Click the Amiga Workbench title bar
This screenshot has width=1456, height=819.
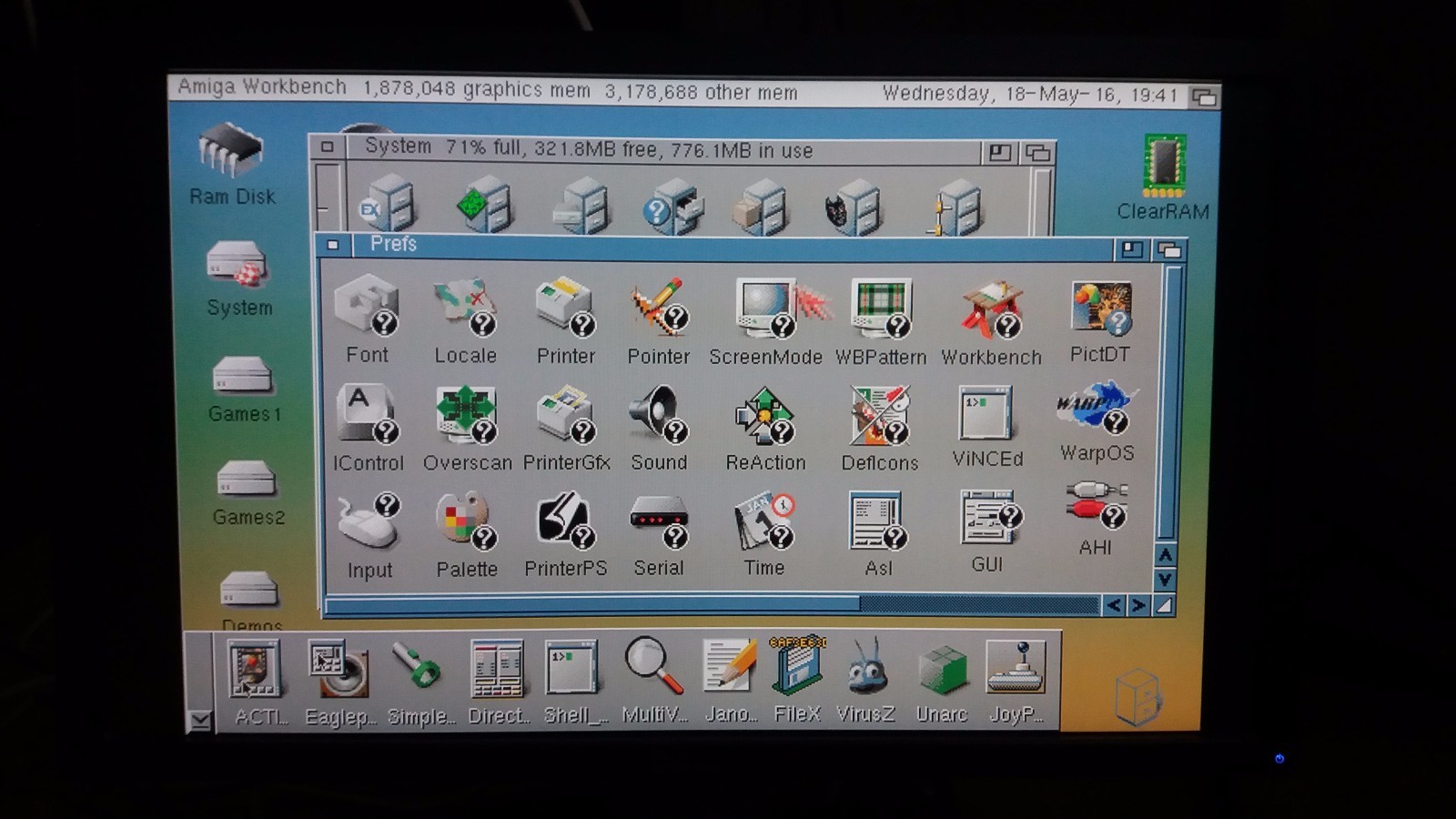(x=677, y=91)
